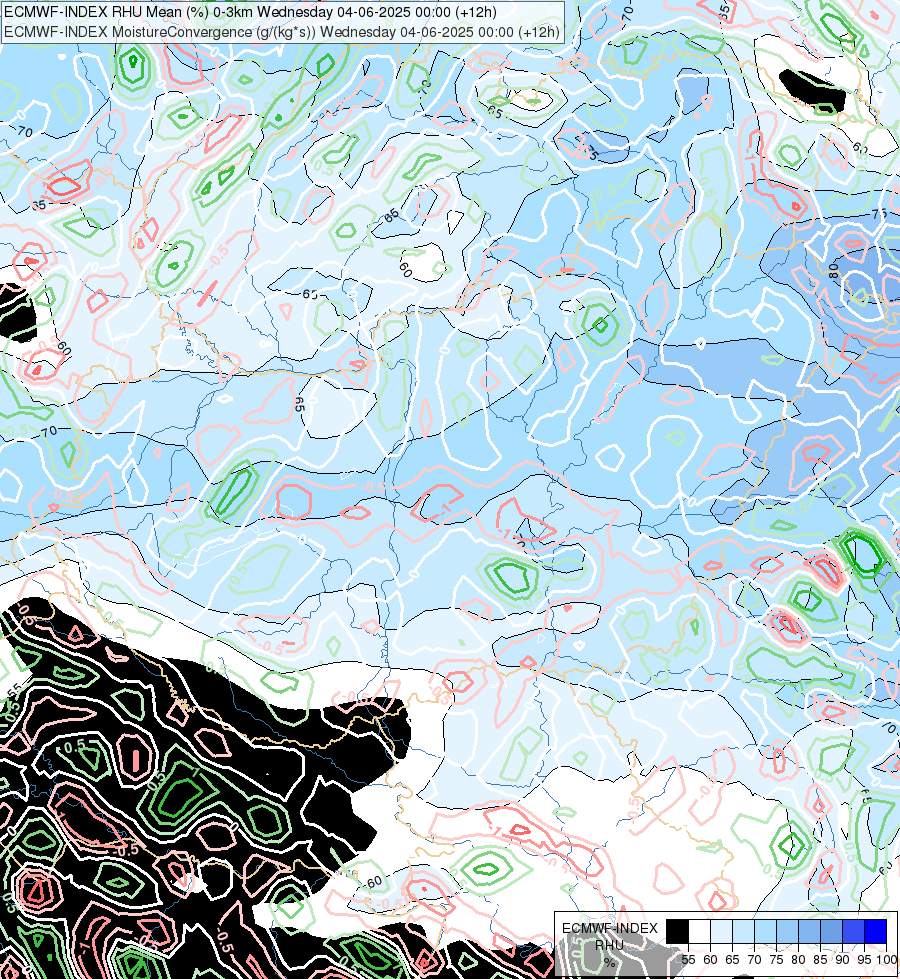Click the RHU label in the legend

pos(610,945)
